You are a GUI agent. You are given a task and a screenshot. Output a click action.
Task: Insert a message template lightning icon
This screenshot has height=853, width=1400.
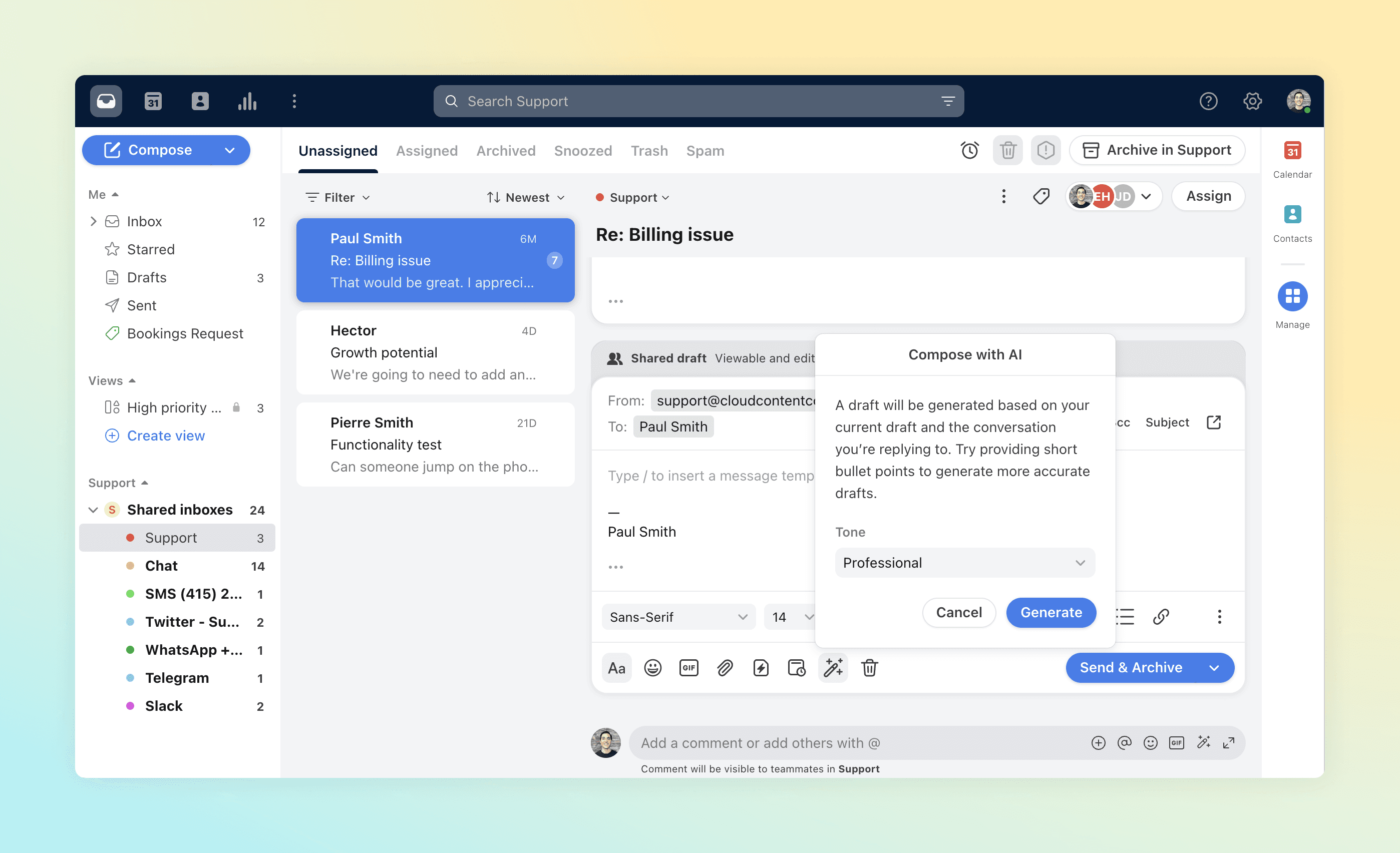click(x=761, y=668)
